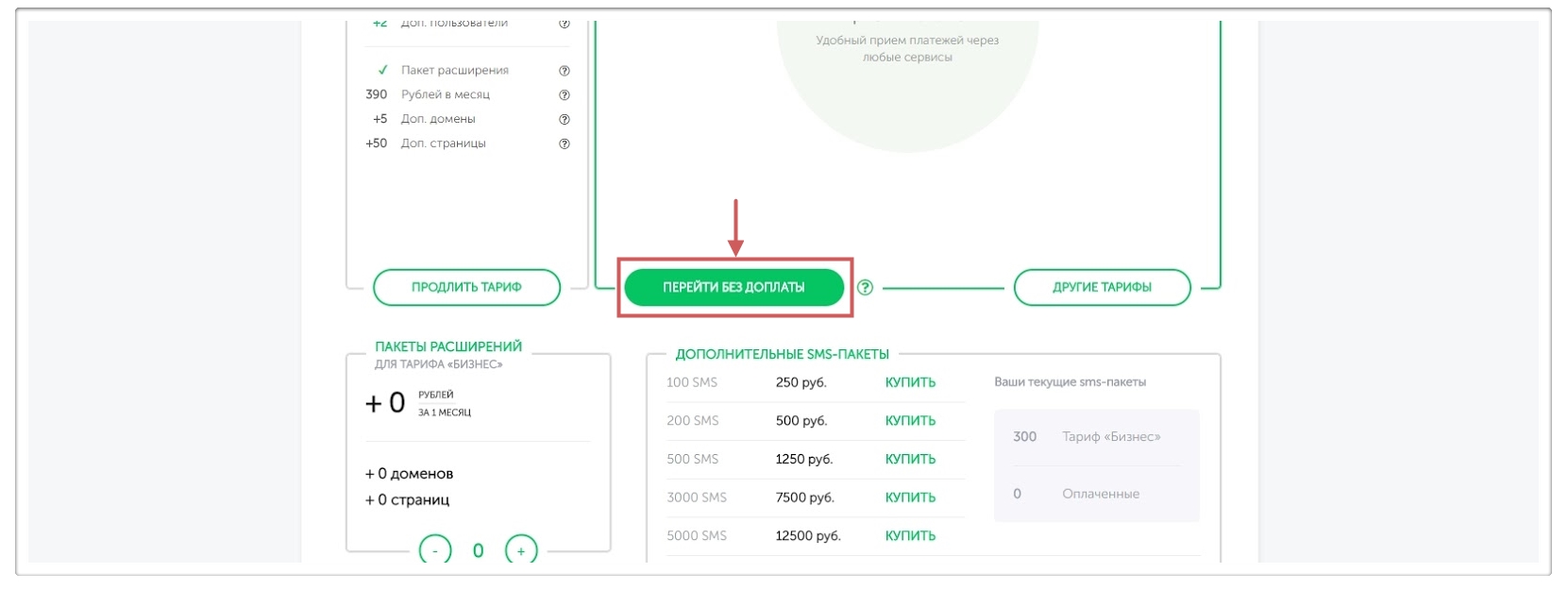The image size is (1568, 590).
Task: Decrease extension packages with minus button
Action: (x=435, y=550)
